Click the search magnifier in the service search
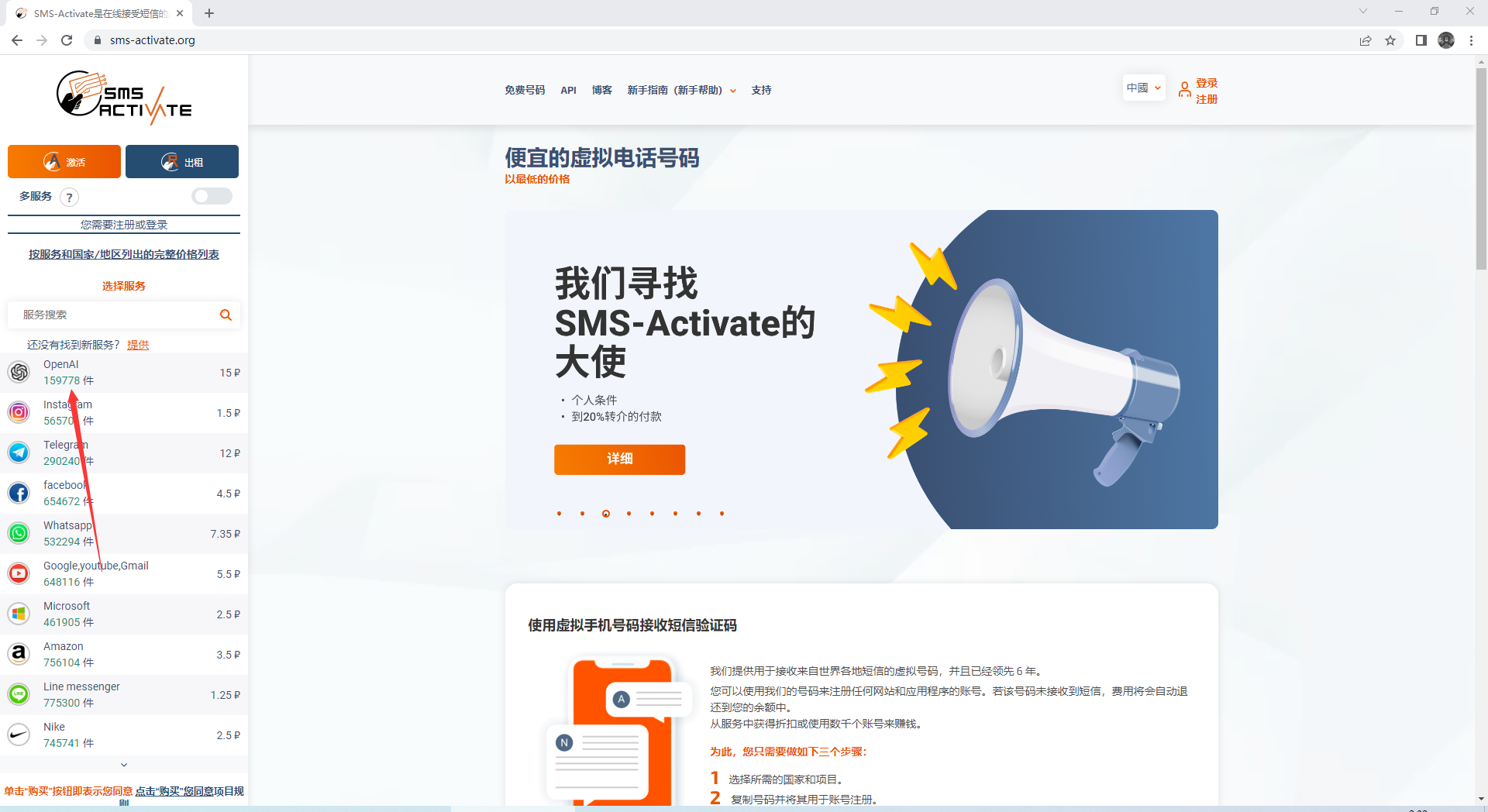Viewport: 1488px width, 812px height. pyautogui.click(x=226, y=315)
